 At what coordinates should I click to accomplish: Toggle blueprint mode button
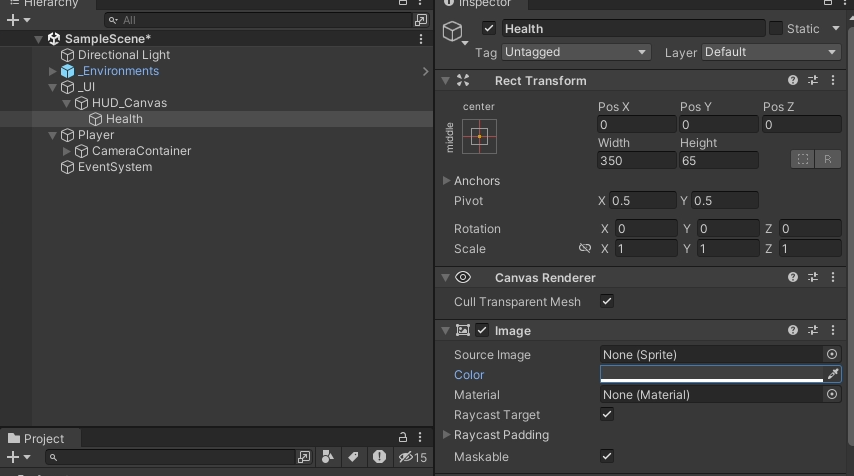click(803, 160)
